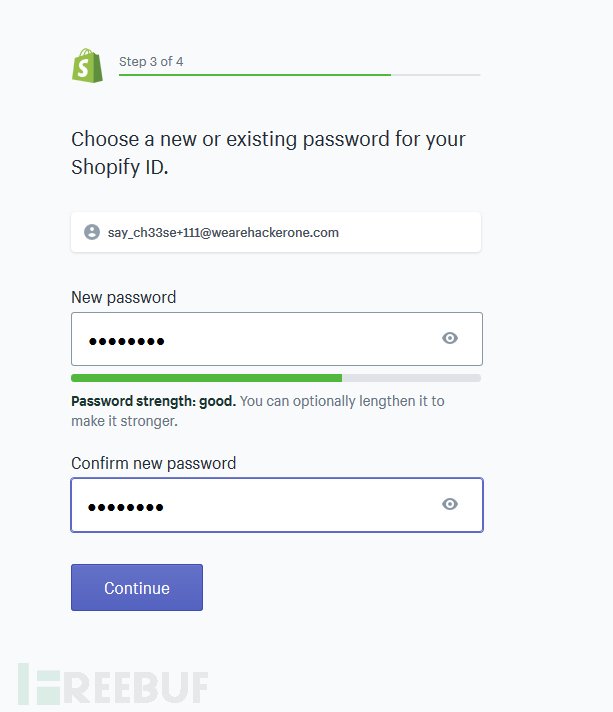Screen dimensions: 613x712
Task: Click the FreeBuf watermark logo
Action: (113, 684)
